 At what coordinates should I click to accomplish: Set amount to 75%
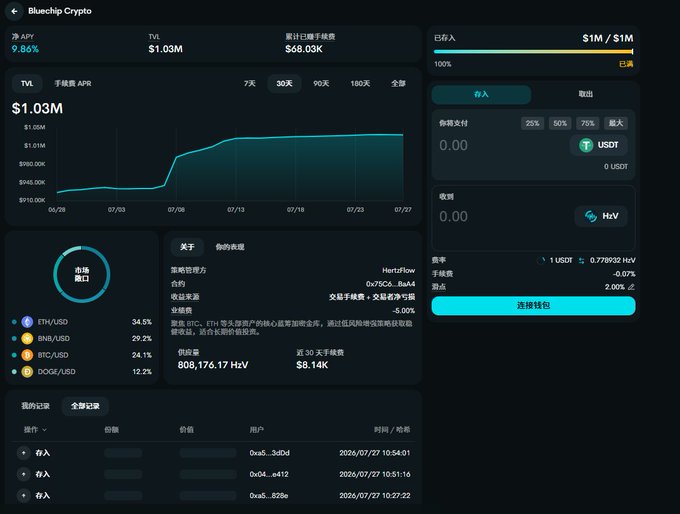click(588, 123)
